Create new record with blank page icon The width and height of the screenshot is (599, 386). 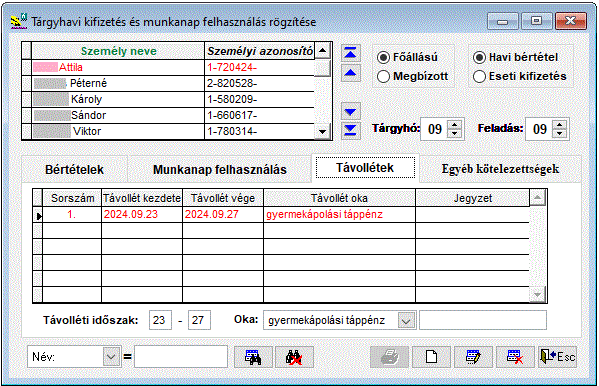(x=431, y=357)
